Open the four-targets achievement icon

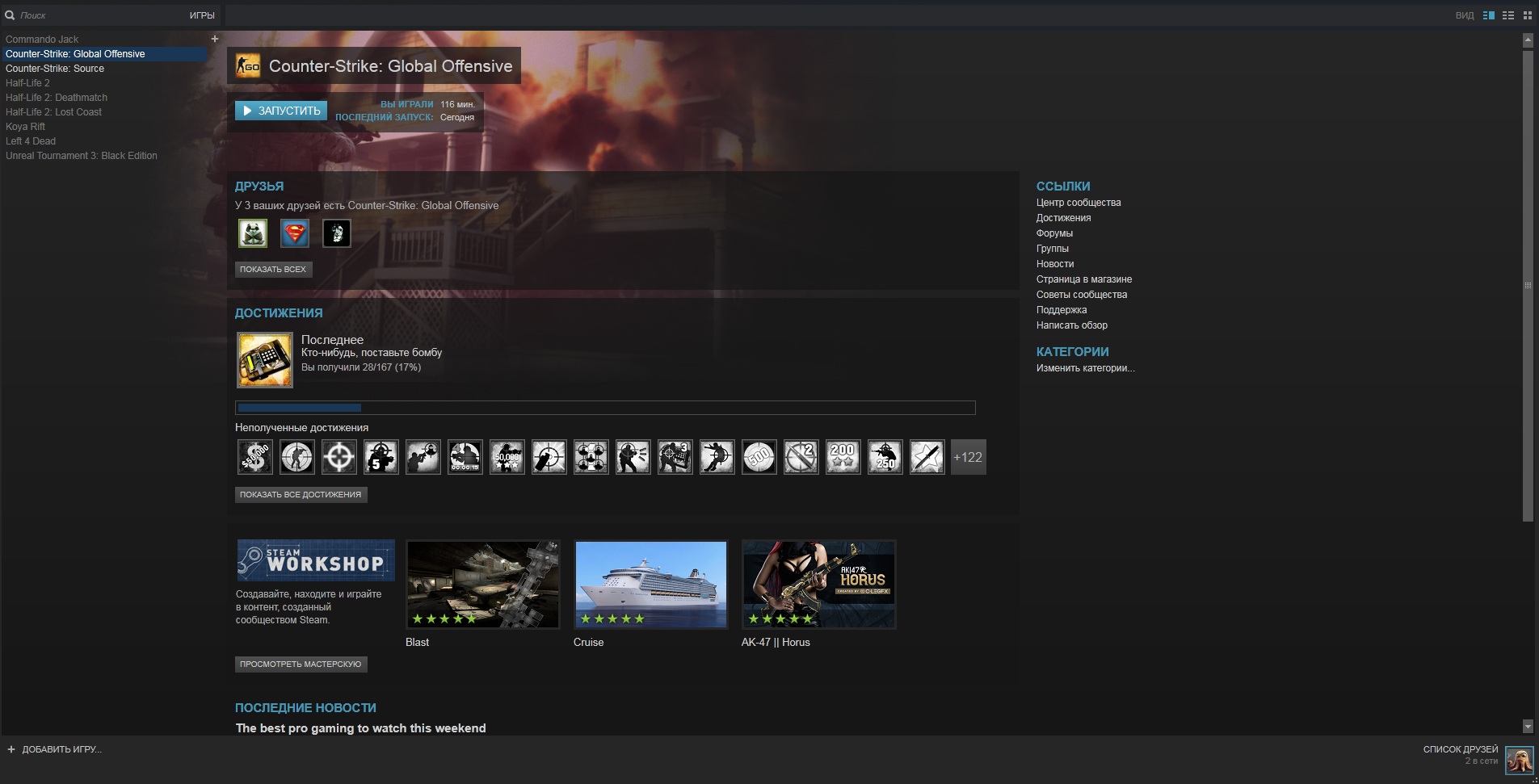(591, 457)
